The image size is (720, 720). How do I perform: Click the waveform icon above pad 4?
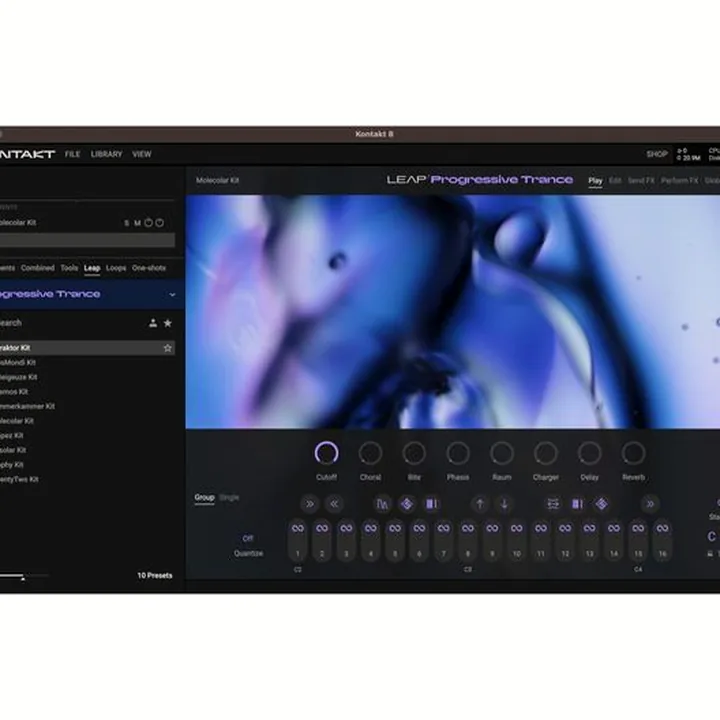(x=382, y=504)
